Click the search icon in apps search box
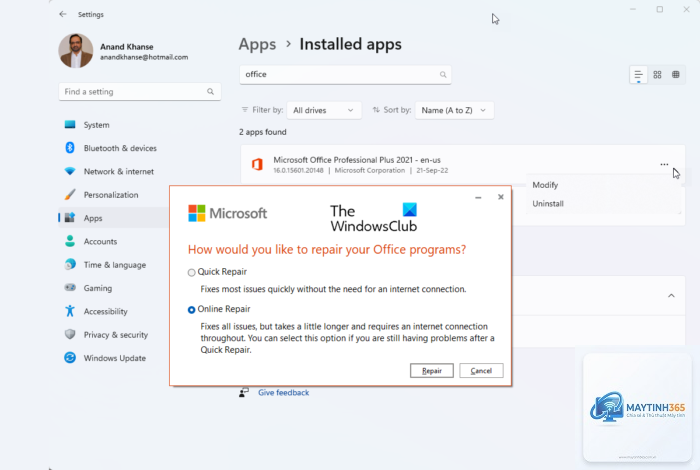The width and height of the screenshot is (700, 470). 443,75
